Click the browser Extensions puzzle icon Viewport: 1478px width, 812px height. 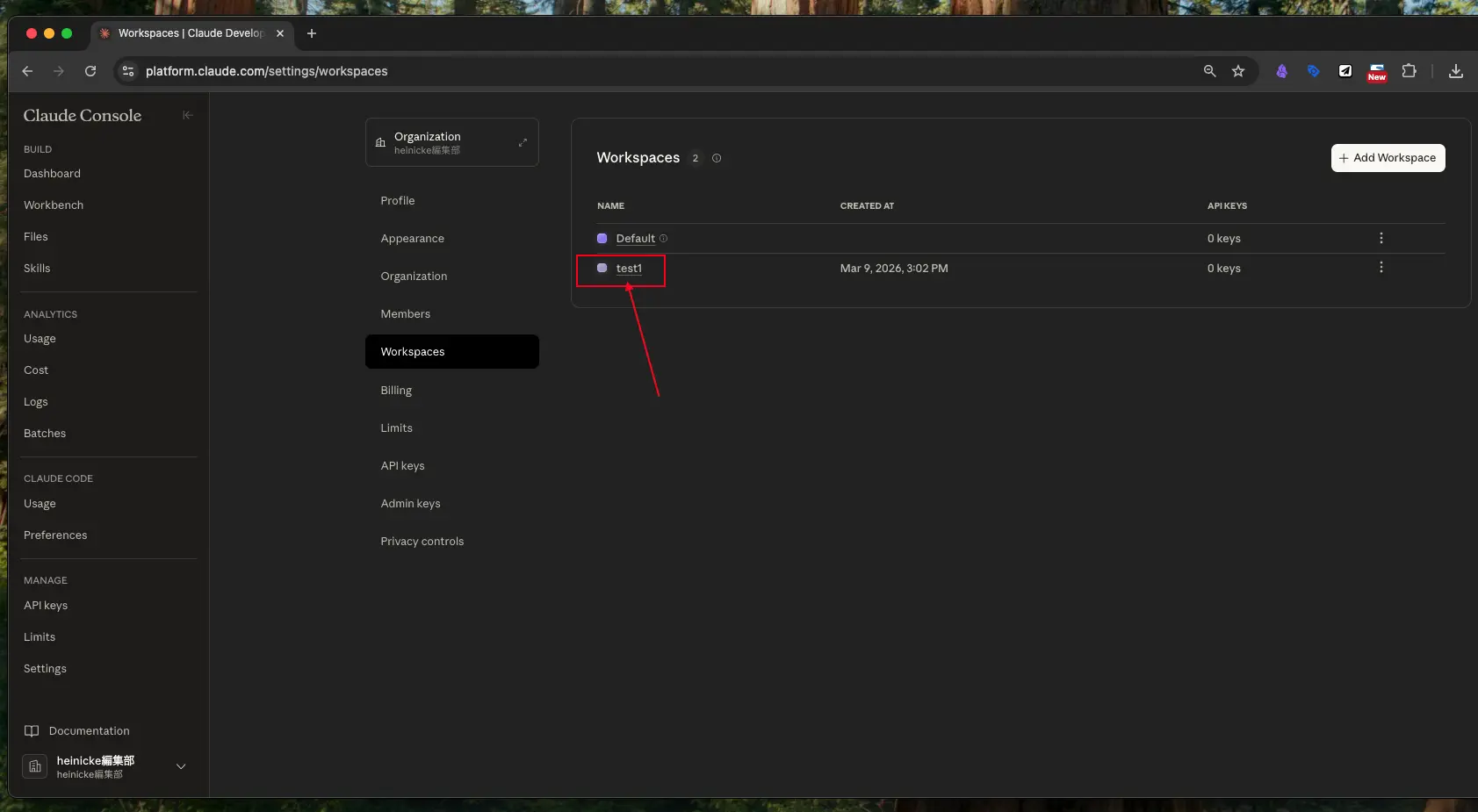(1409, 71)
